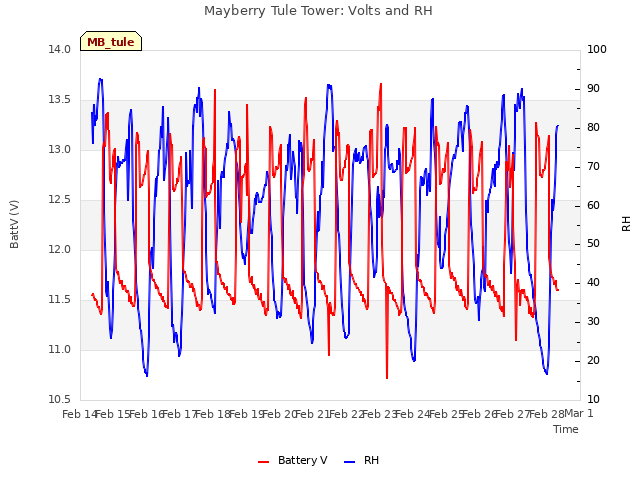Screen dimensions: 640x480
Task: Click the 40 tick on RH axis
Action: (593, 282)
